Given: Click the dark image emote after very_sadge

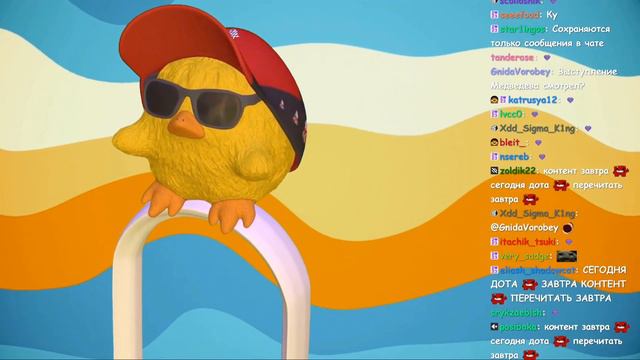Looking at the screenshot, I should 567,256.
